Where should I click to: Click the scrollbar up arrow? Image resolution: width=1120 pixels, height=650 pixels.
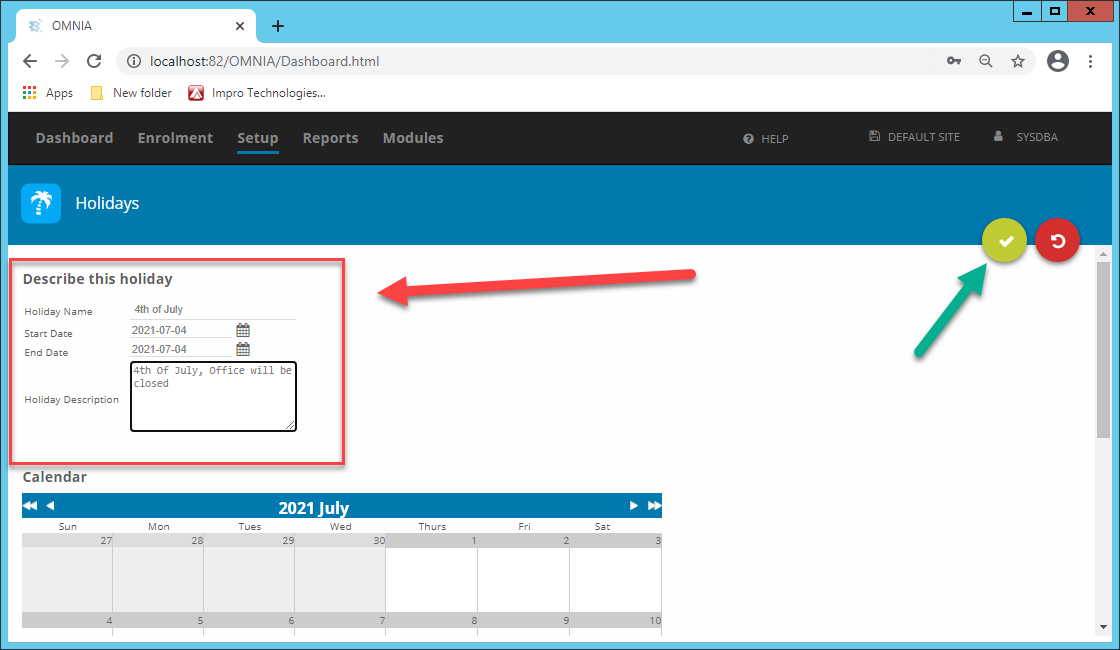(x=1104, y=254)
